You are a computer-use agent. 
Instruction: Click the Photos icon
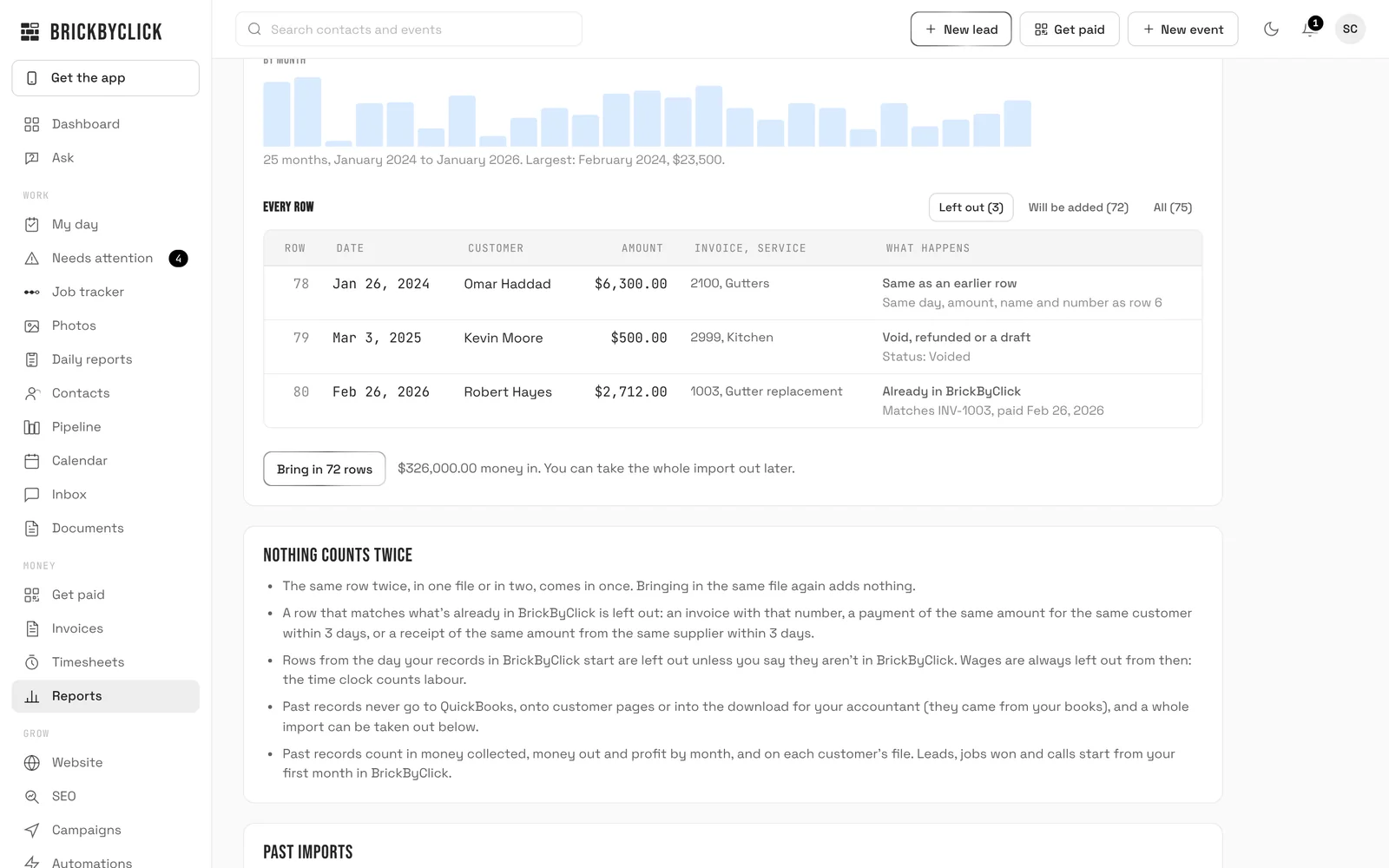point(32,326)
